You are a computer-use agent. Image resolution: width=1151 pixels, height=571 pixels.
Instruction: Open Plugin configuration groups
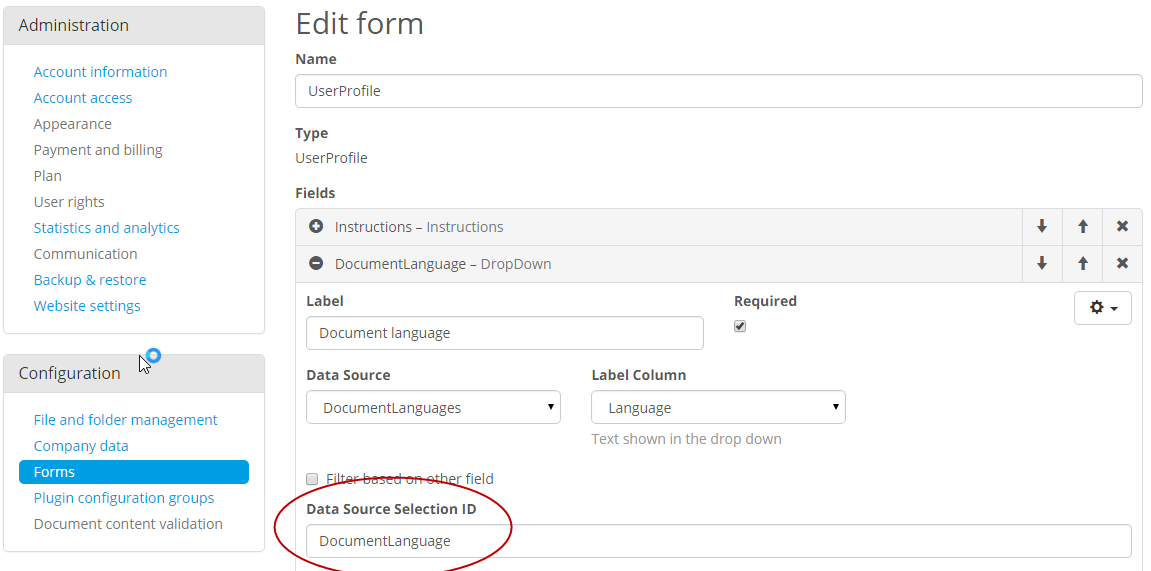[x=124, y=498]
